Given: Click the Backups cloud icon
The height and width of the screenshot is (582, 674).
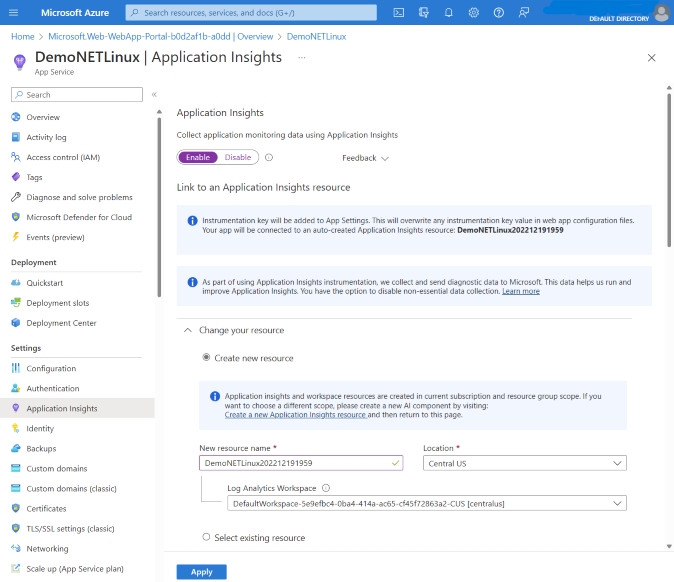Looking at the screenshot, I should (16, 448).
